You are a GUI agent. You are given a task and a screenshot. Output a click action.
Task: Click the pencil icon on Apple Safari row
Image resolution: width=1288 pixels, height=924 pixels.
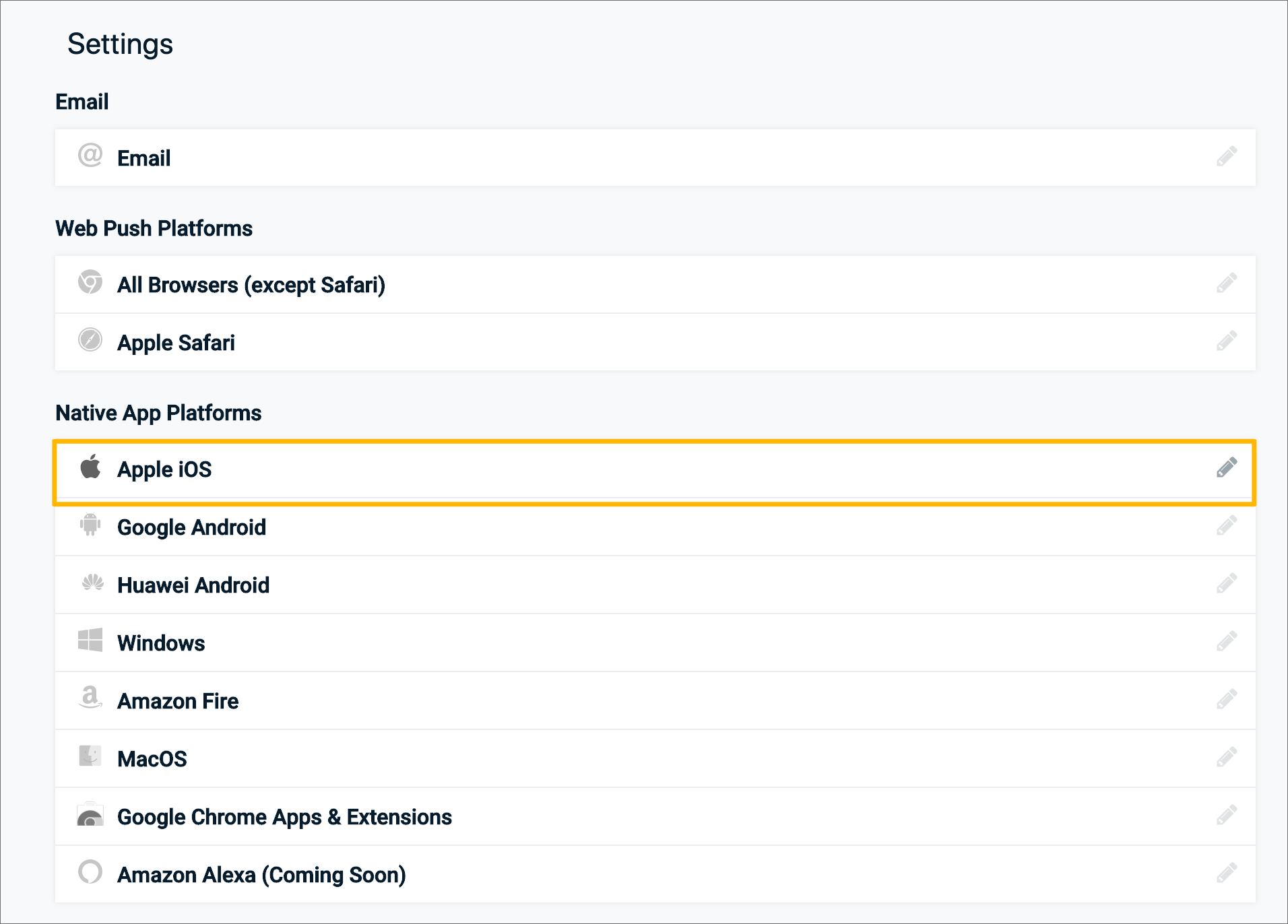(1226, 341)
